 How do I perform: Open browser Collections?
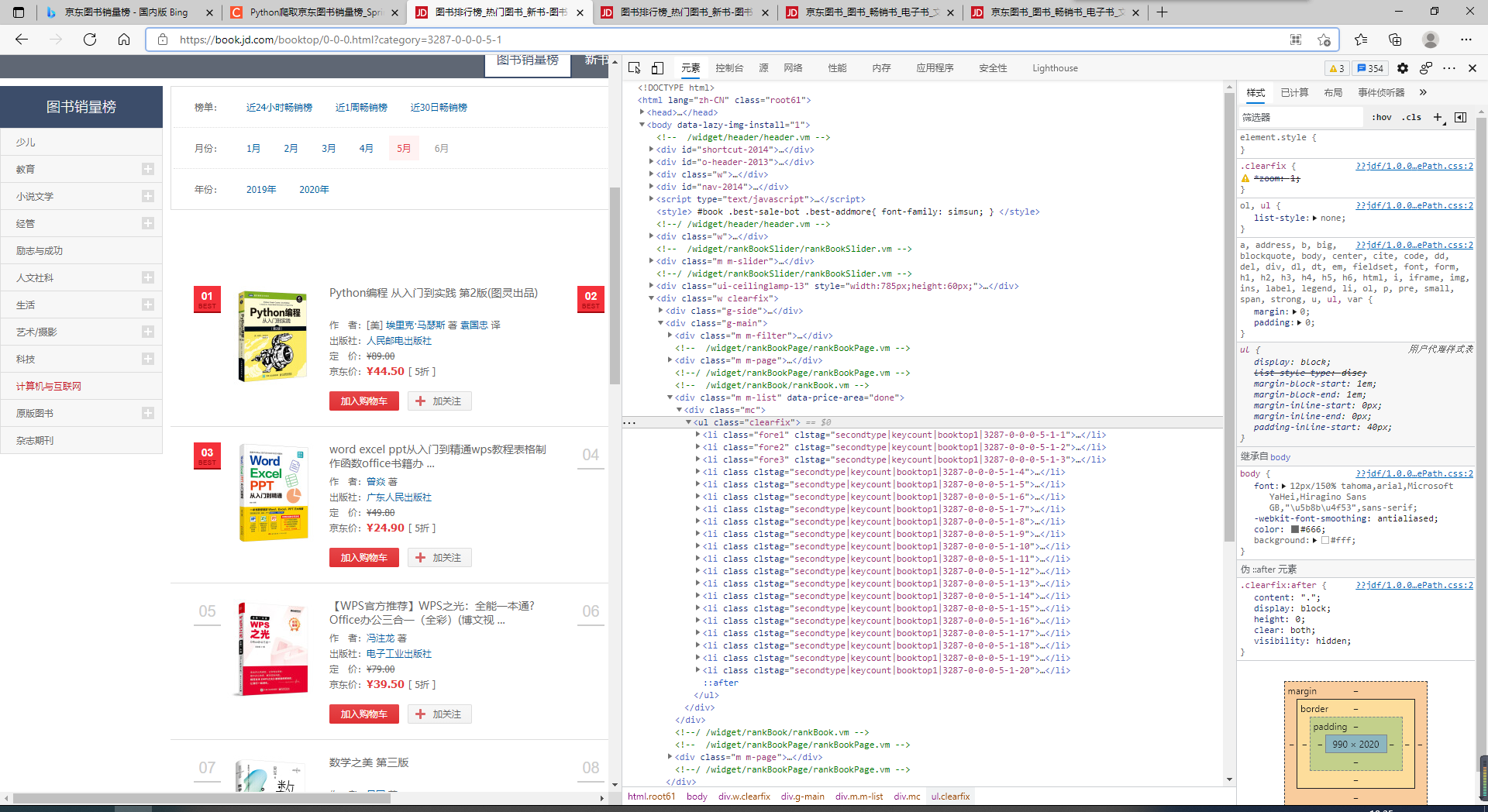pyautogui.click(x=1395, y=40)
